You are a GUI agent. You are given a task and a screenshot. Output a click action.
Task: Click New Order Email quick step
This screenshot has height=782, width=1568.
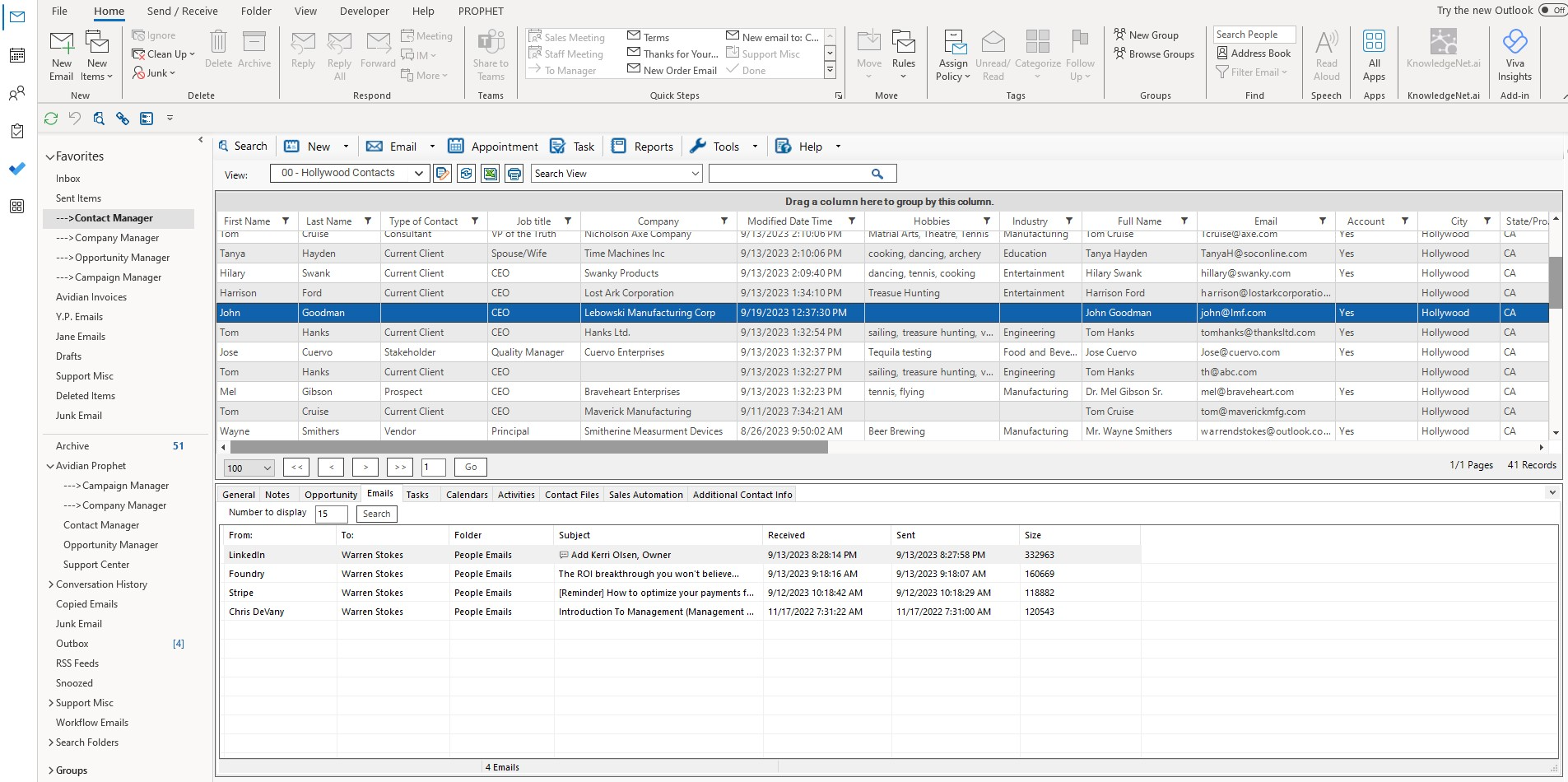(672, 71)
